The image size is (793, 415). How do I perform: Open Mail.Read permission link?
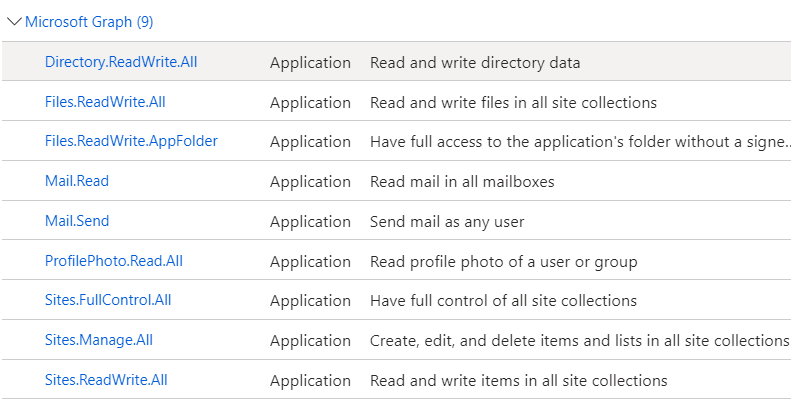(77, 181)
